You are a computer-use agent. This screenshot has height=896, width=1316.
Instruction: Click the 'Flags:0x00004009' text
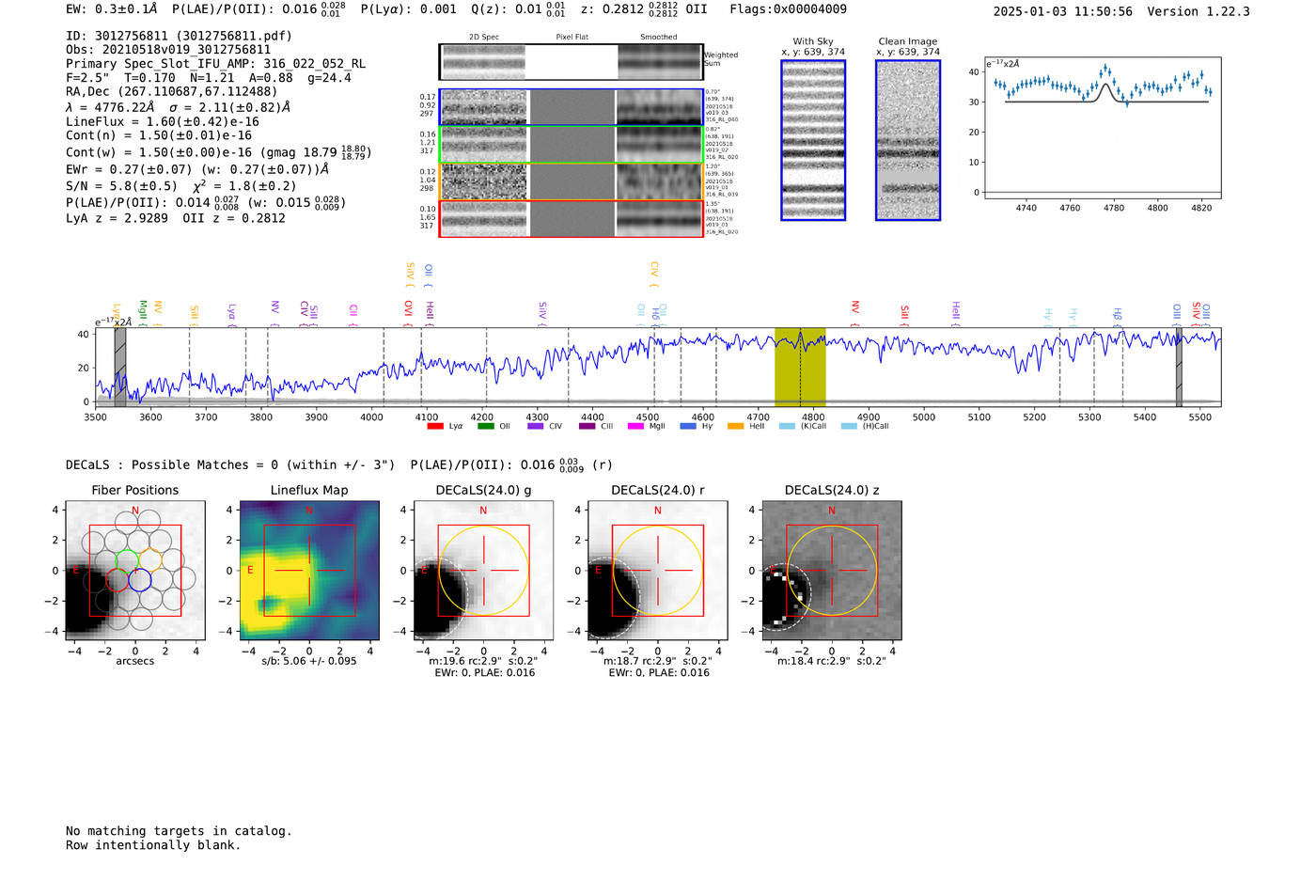coord(788,9)
